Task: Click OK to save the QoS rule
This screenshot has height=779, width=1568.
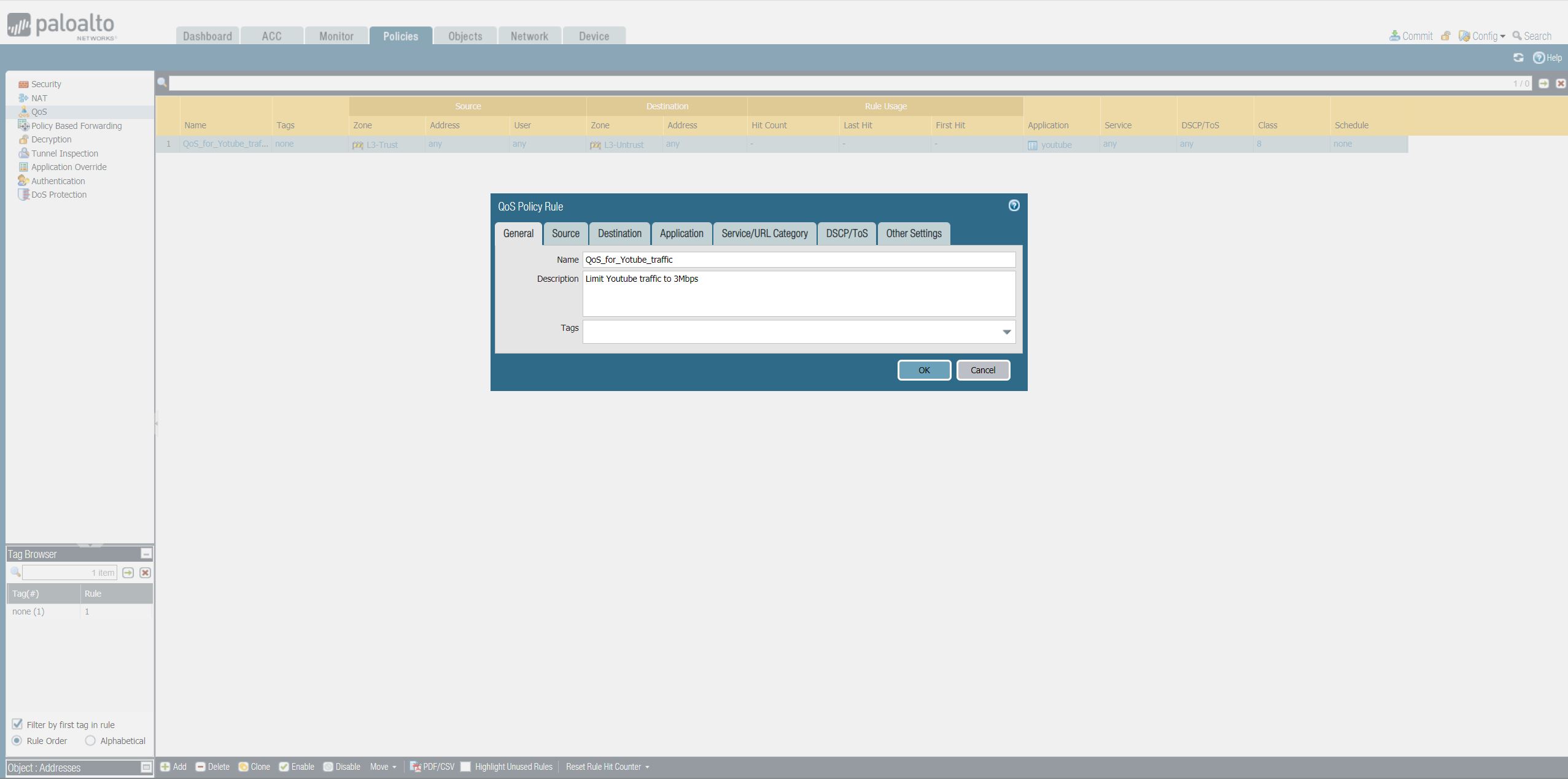Action: click(x=924, y=370)
